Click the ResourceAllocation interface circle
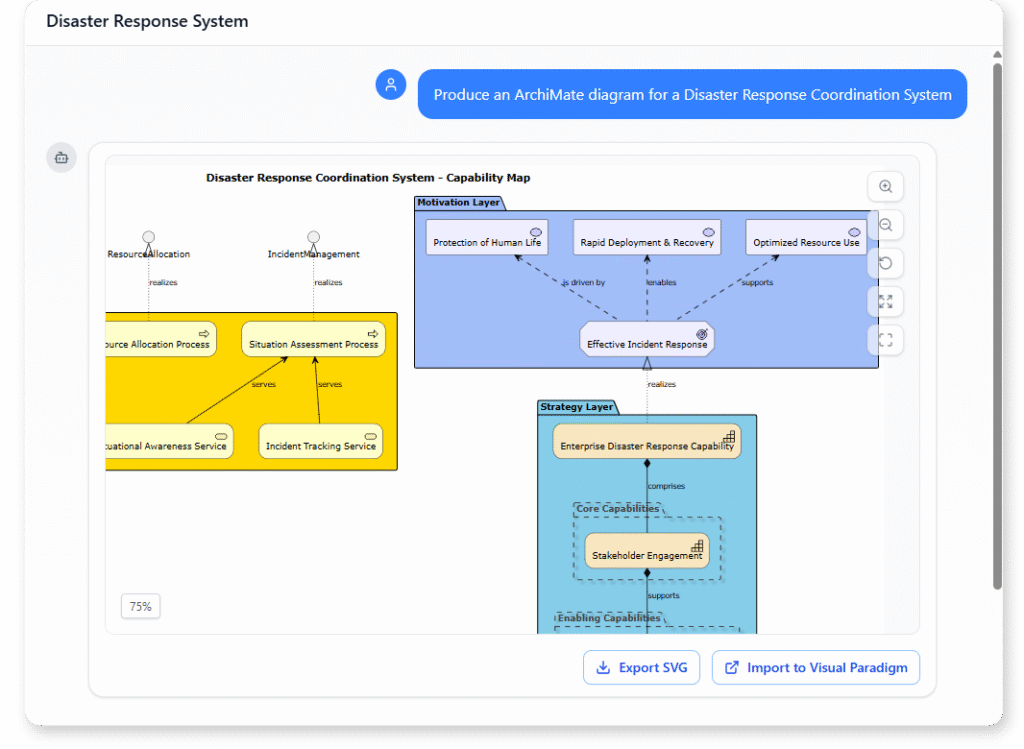The image size is (1024, 749). pos(148,237)
